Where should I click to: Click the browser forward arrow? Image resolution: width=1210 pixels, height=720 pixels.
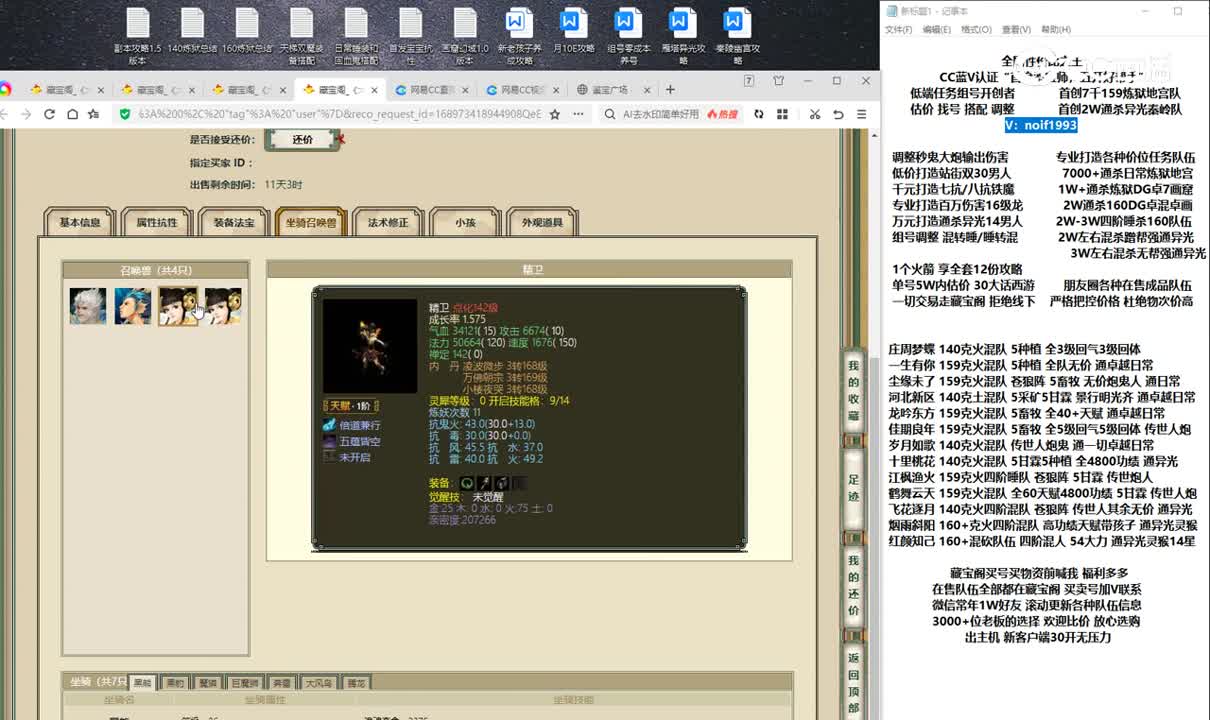[x=28, y=114]
